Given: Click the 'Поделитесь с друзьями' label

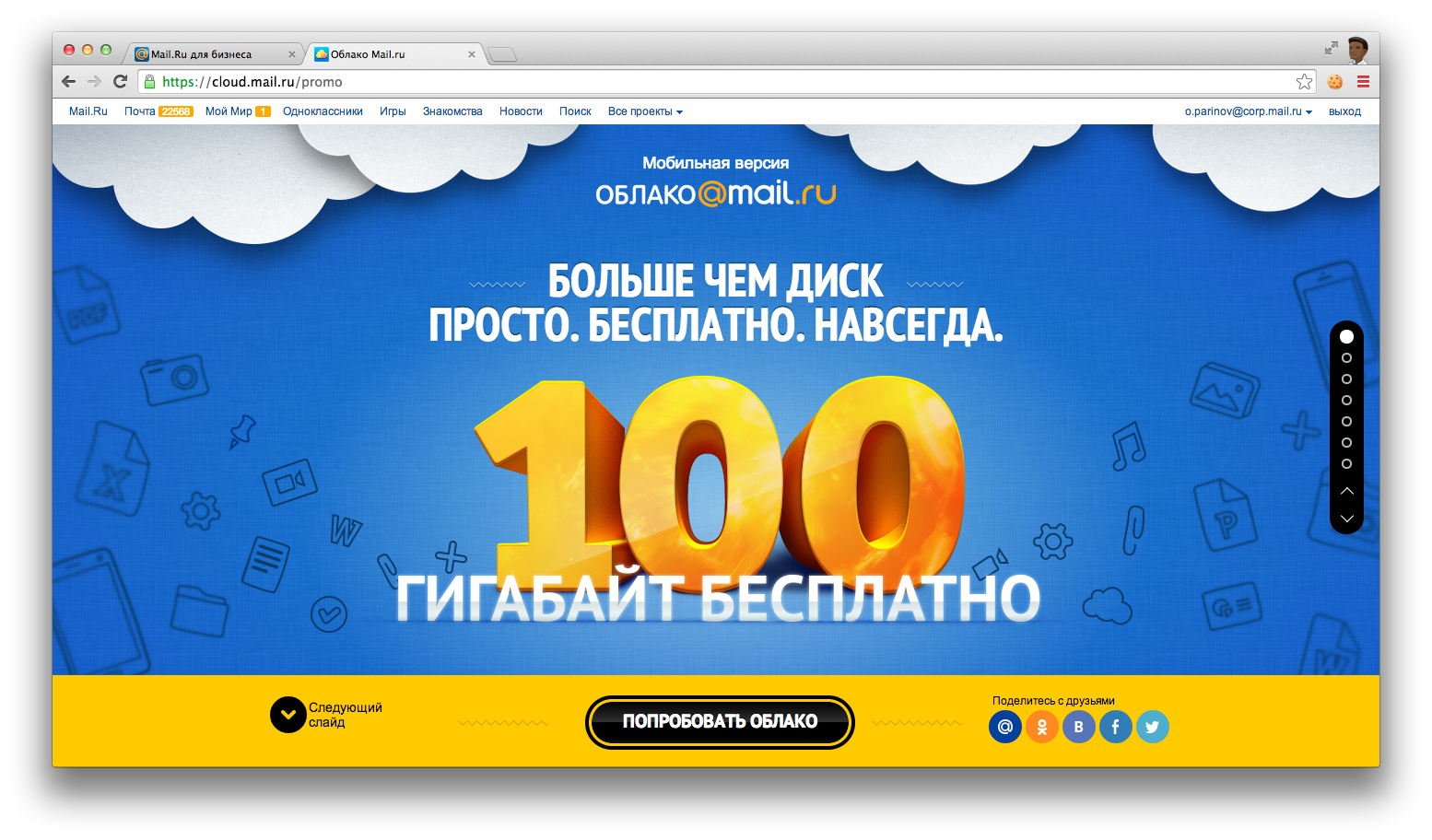Looking at the screenshot, I should pyautogui.click(x=1053, y=701).
